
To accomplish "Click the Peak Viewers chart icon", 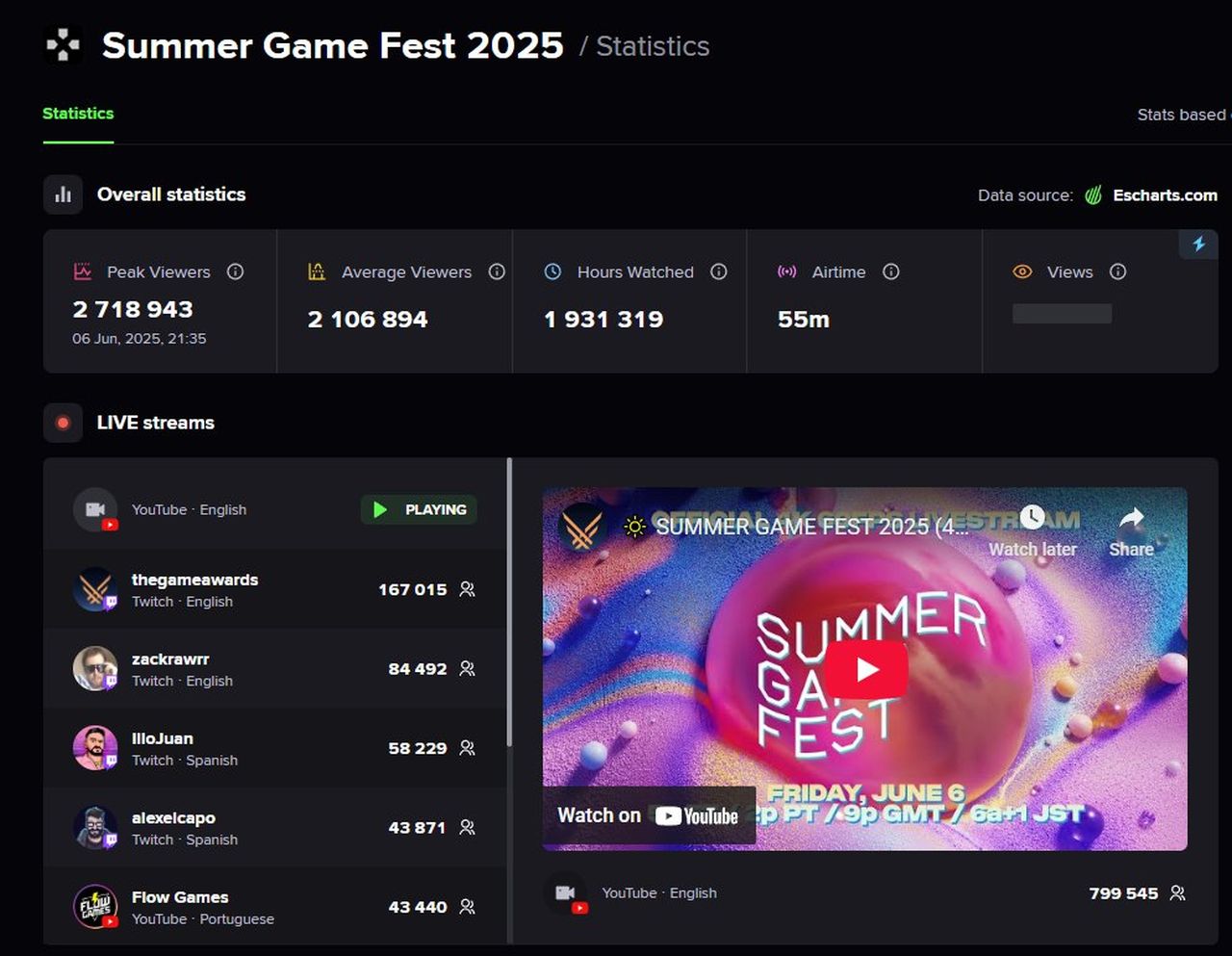I will tap(82, 271).
